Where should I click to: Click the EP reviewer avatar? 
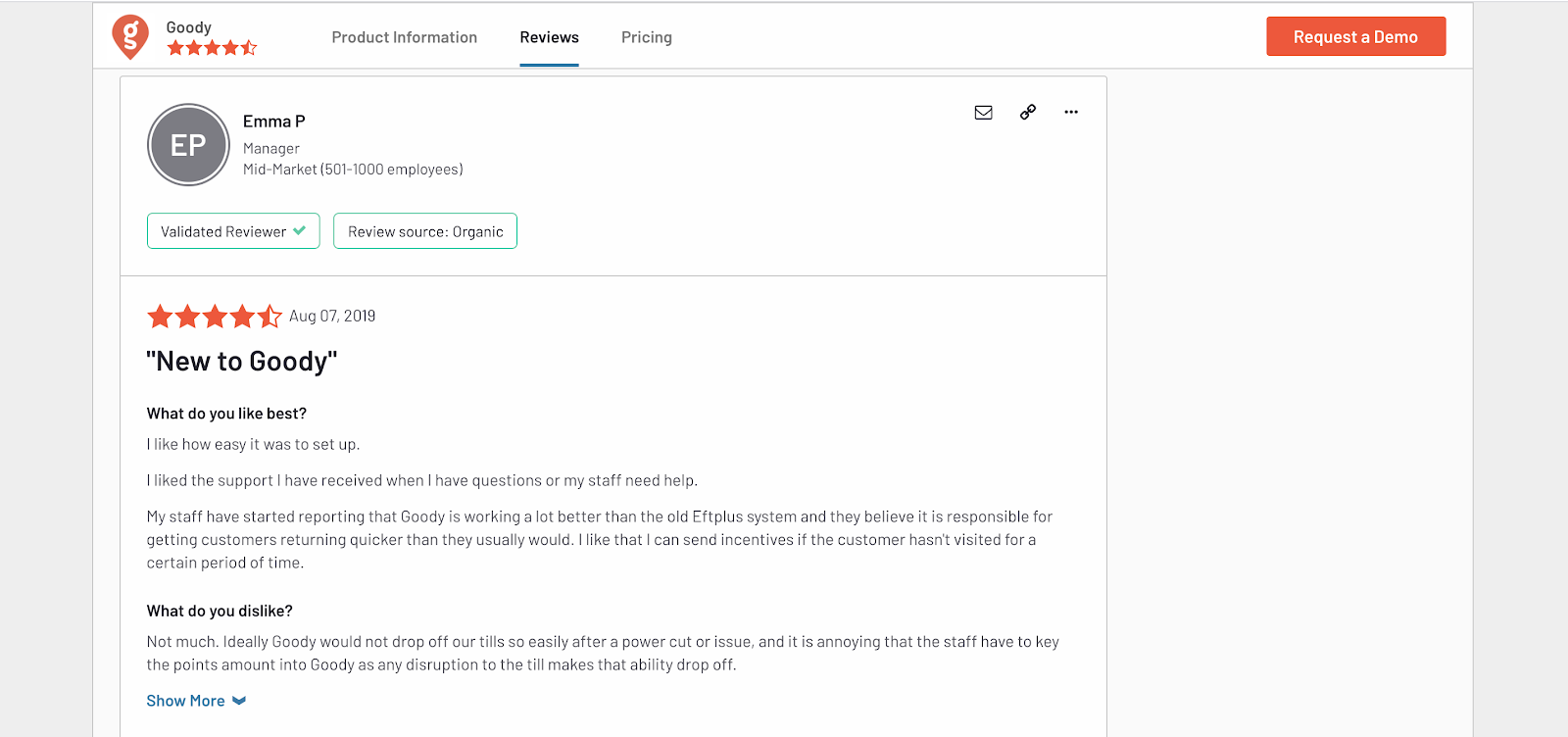point(188,145)
